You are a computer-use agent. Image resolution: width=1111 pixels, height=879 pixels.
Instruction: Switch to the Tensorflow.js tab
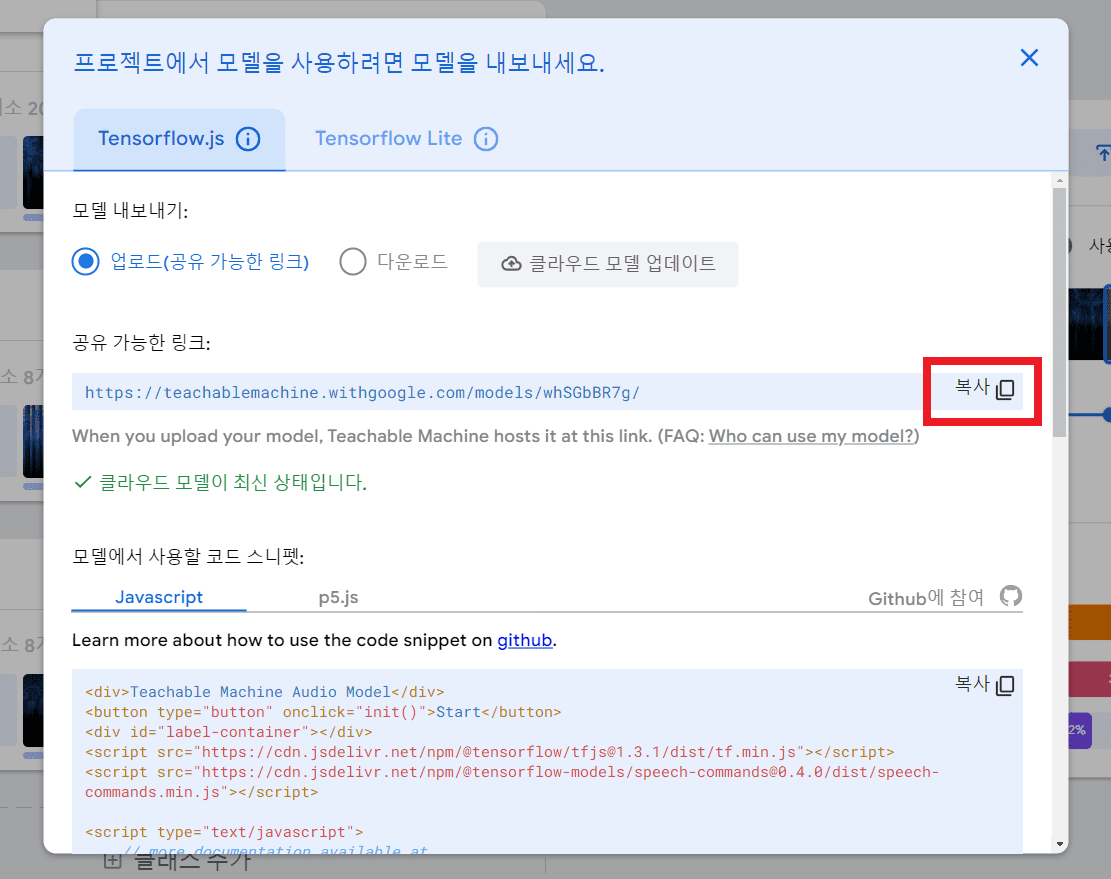pyautogui.click(x=179, y=140)
